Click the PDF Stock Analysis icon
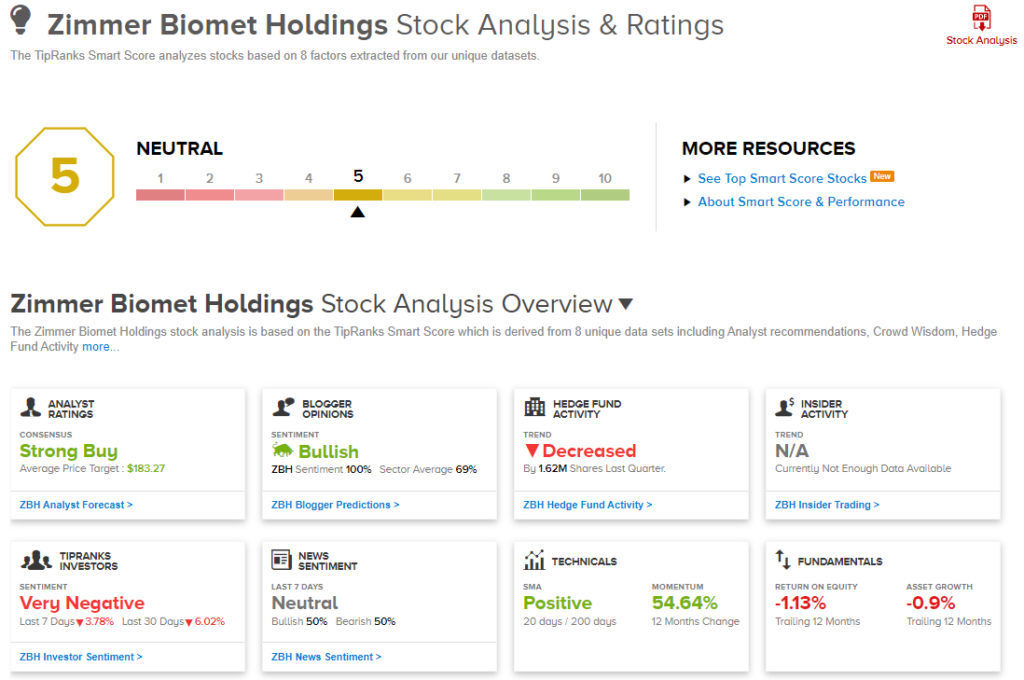This screenshot has height=680, width=1024. [981, 19]
